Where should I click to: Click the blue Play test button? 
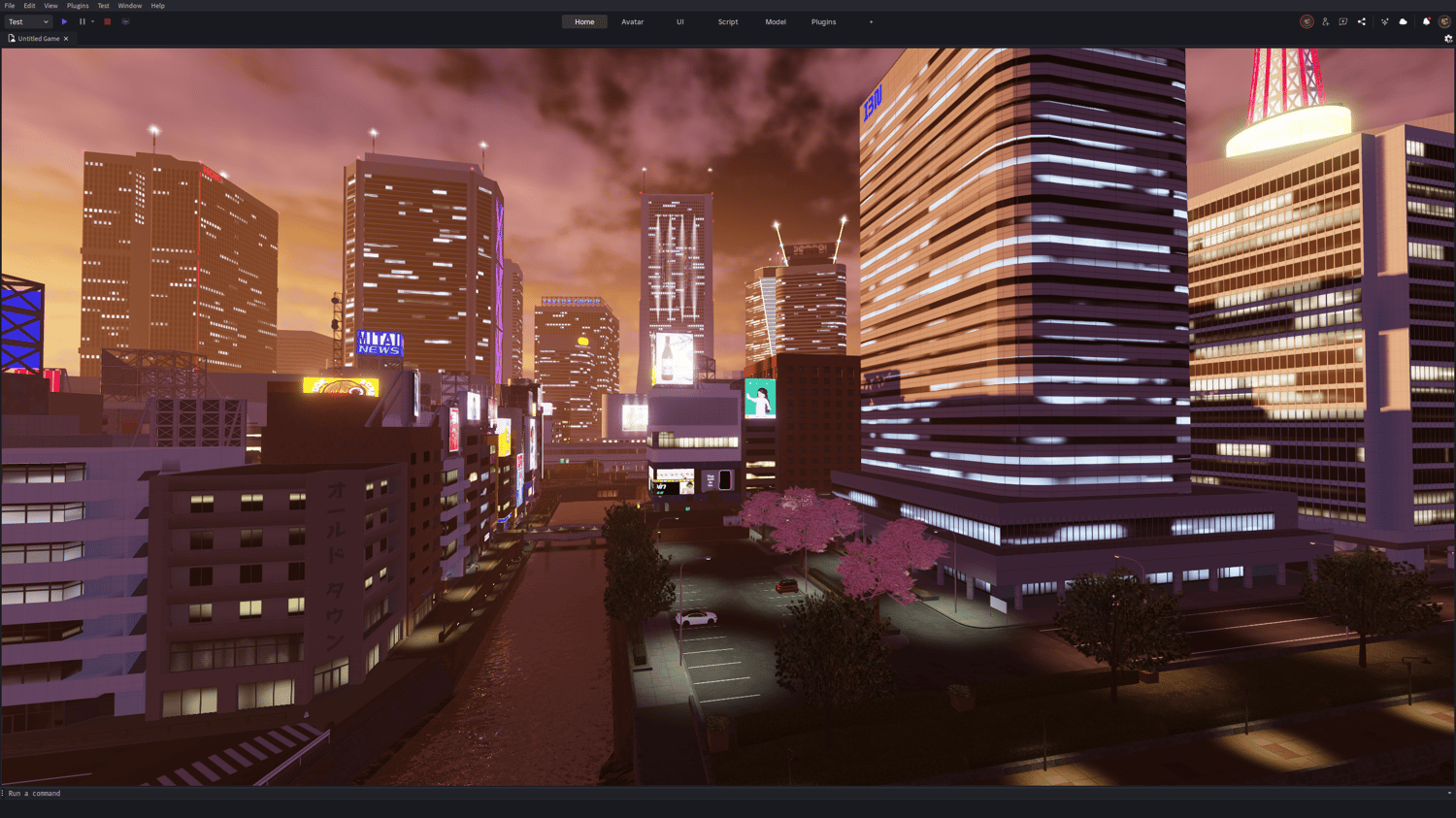[64, 21]
